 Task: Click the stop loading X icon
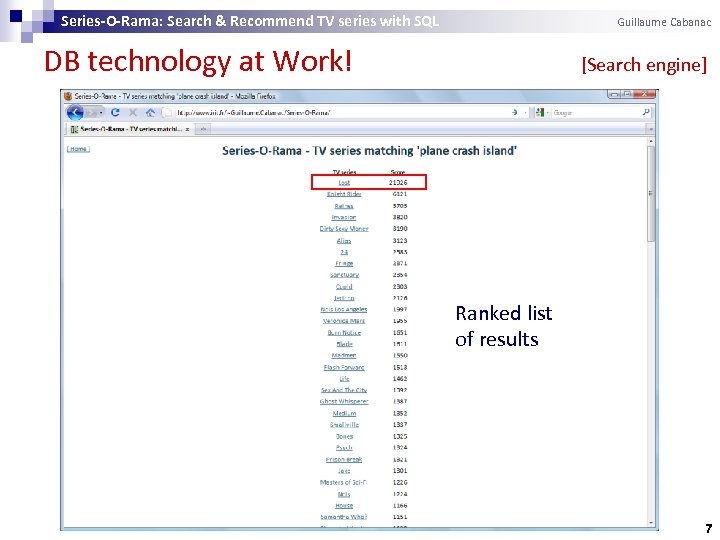click(x=133, y=112)
